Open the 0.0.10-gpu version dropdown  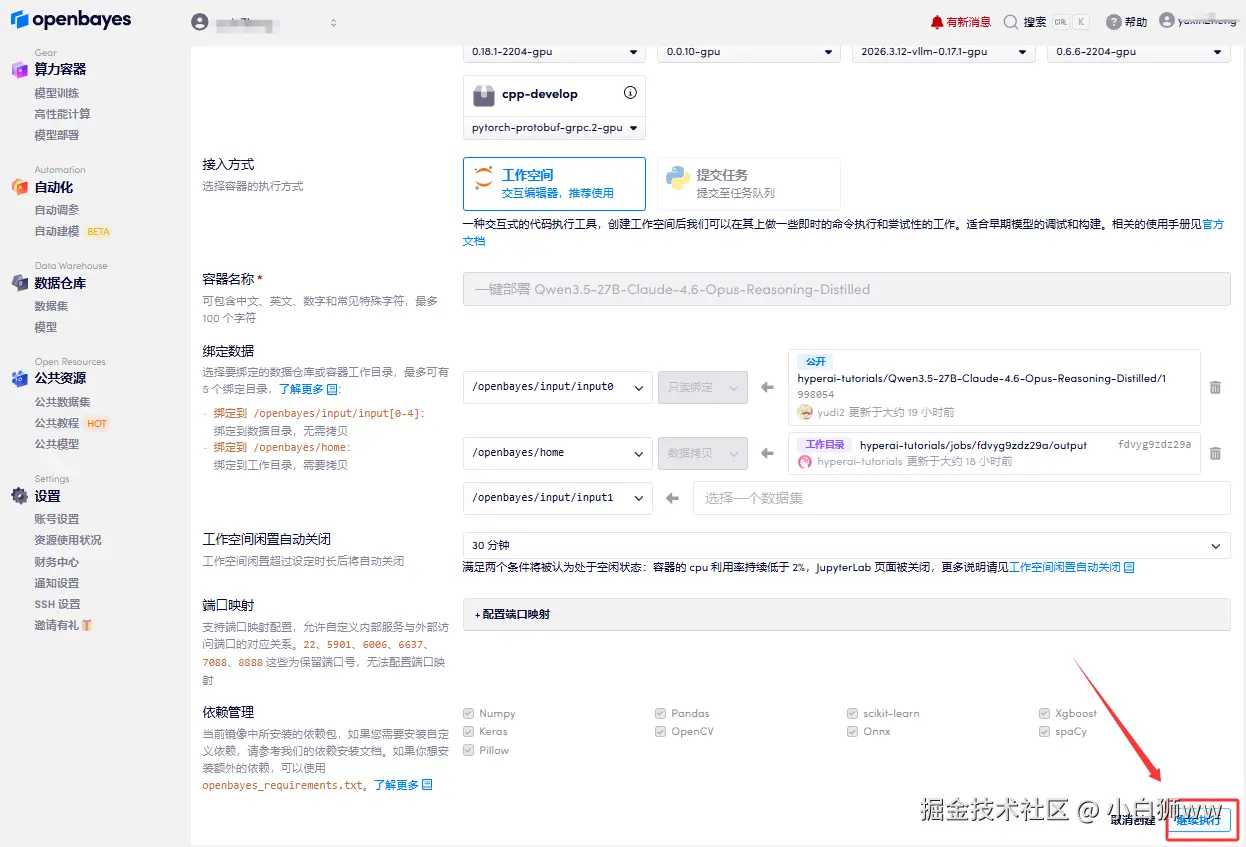tap(748, 52)
